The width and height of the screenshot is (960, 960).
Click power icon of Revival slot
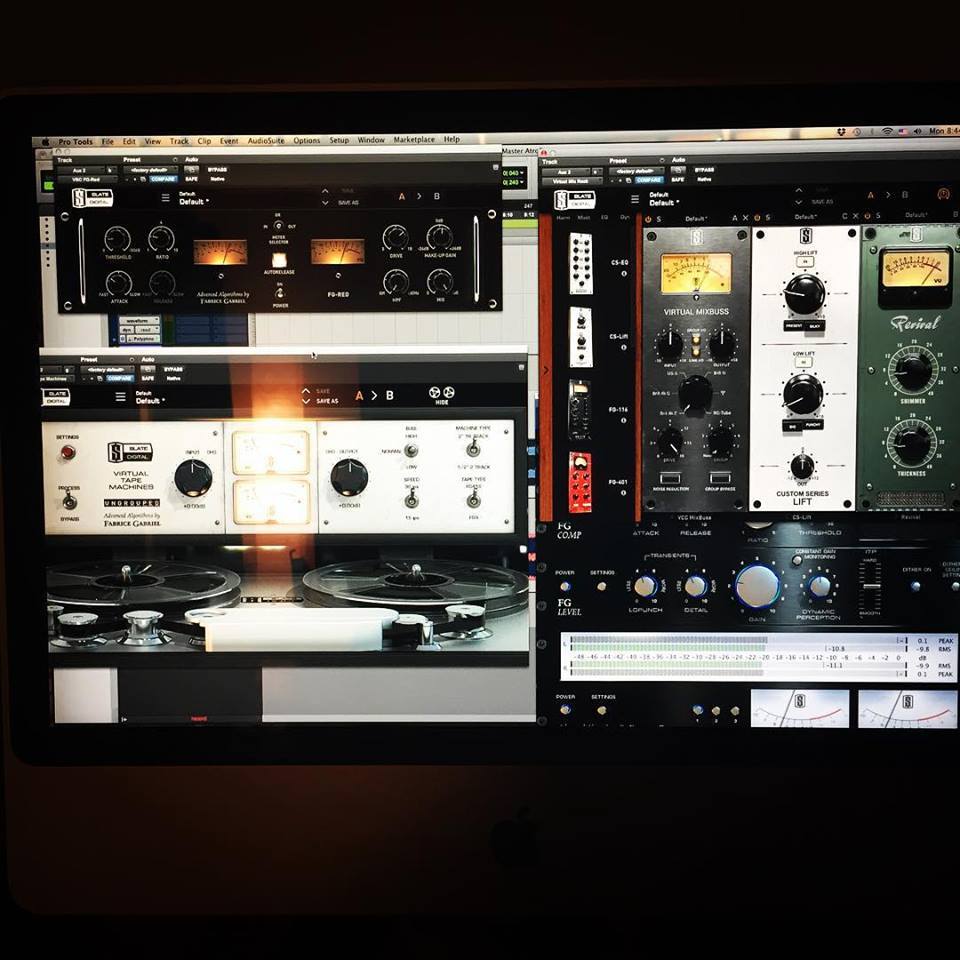click(x=867, y=216)
